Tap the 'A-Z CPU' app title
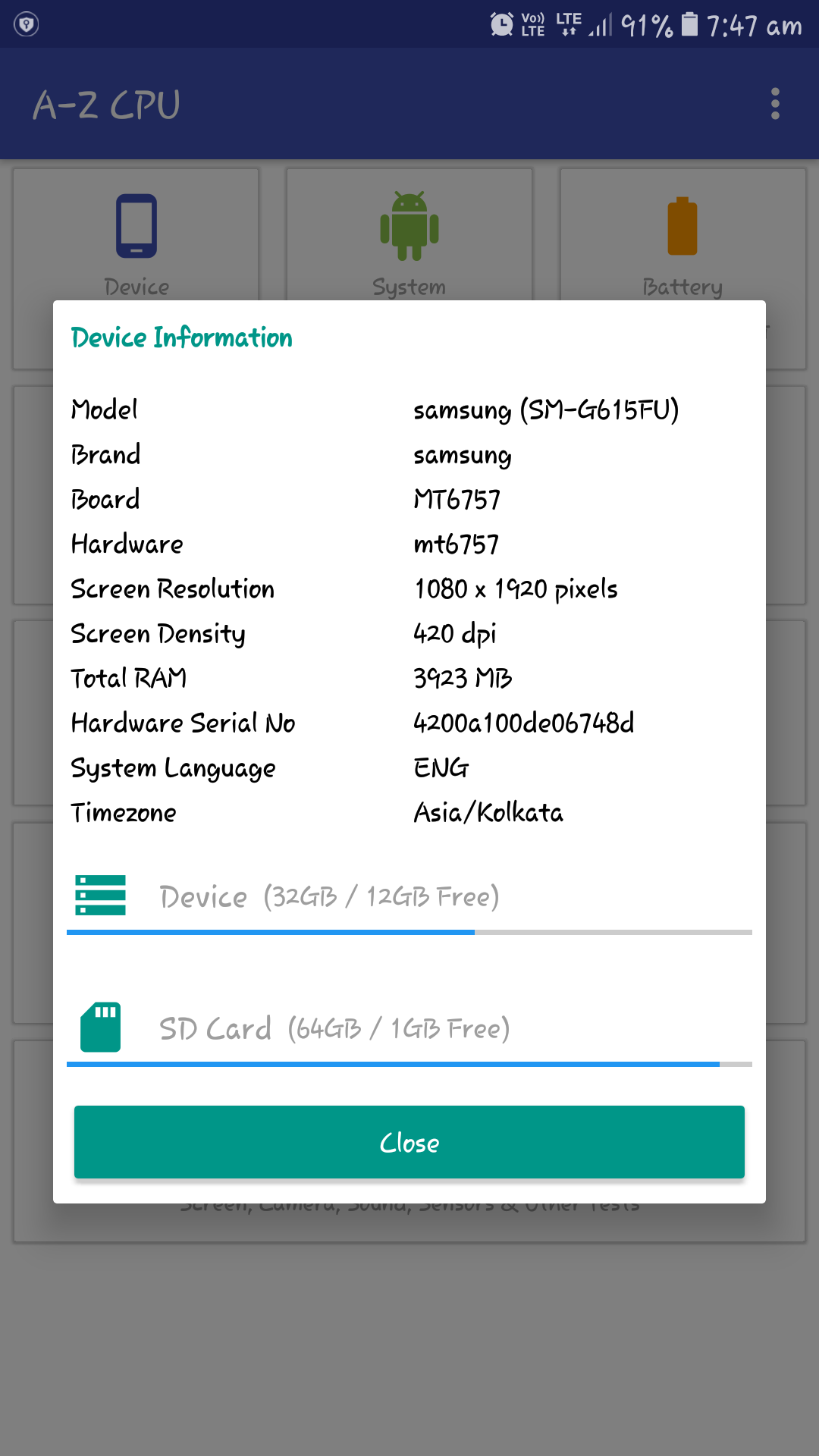This screenshot has width=819, height=1456. [107, 105]
